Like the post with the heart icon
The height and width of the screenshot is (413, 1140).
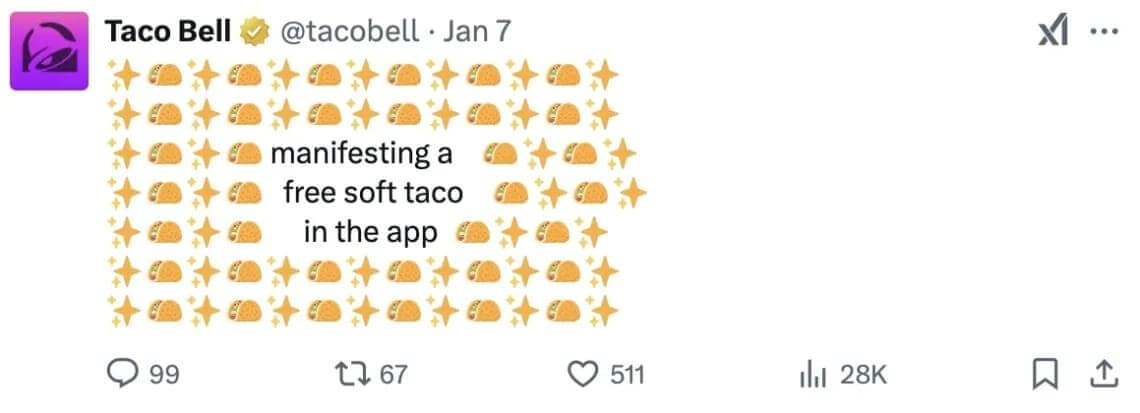[582, 374]
